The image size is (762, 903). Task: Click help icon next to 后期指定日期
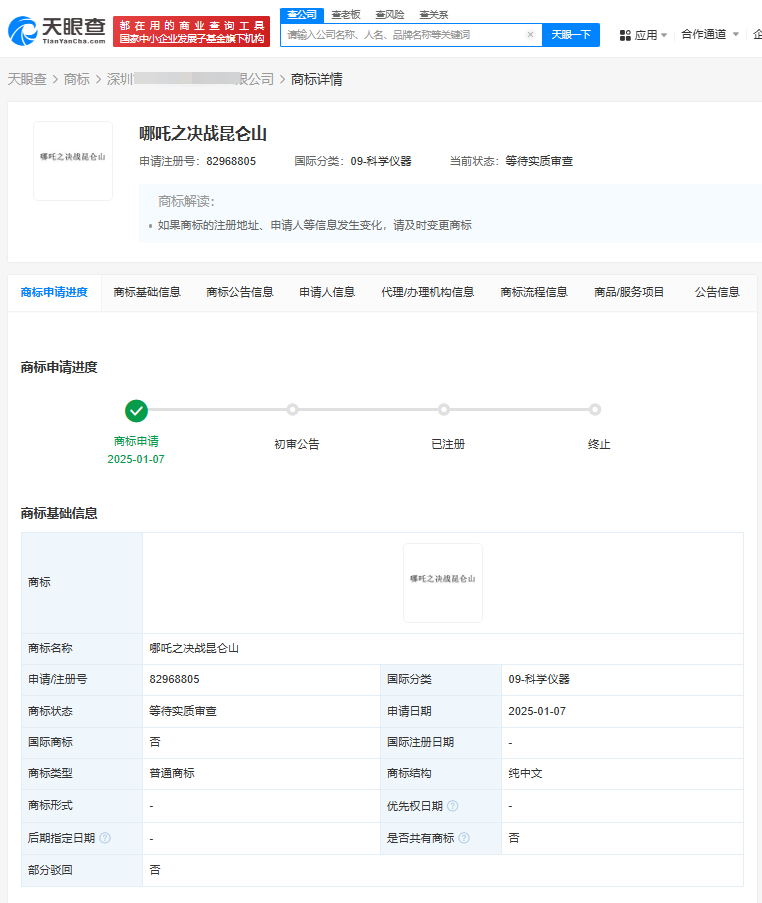pos(105,838)
